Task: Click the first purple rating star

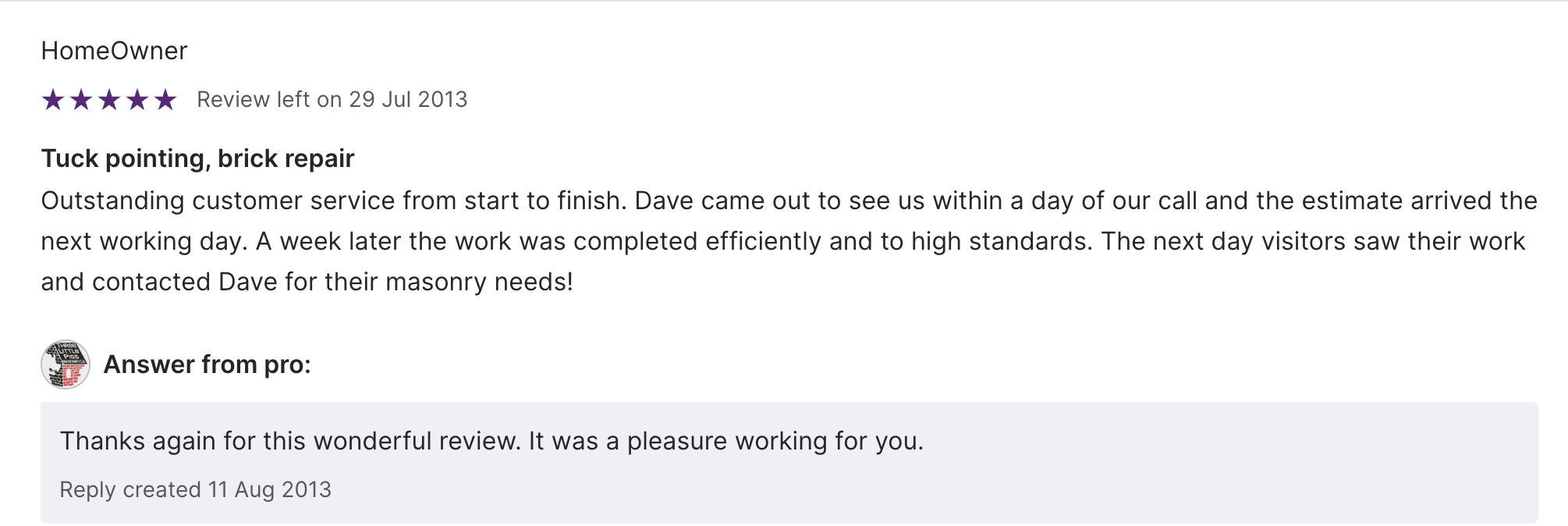Action: [x=53, y=100]
